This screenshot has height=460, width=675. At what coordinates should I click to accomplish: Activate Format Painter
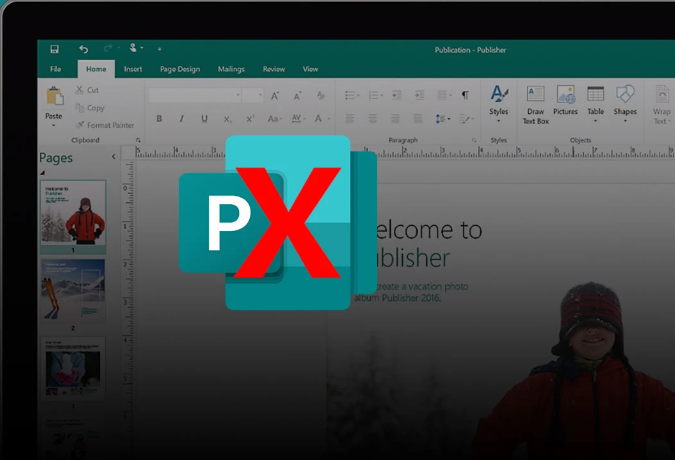tap(105, 125)
